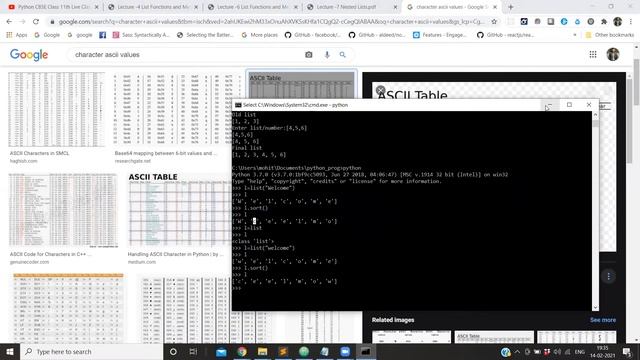The width and height of the screenshot is (640, 360).
Task: Open the Other bookmarks folder
Action: pos(610,35)
